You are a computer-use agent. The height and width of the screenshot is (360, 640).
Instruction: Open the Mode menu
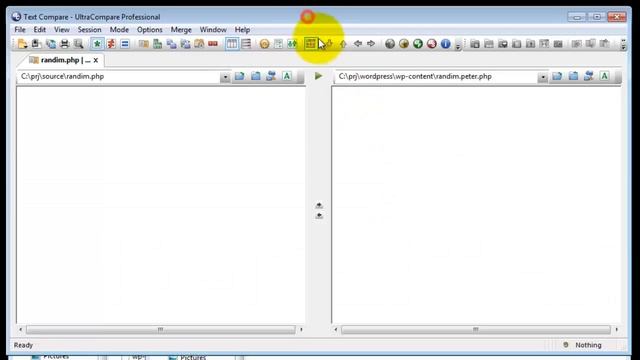click(x=119, y=30)
